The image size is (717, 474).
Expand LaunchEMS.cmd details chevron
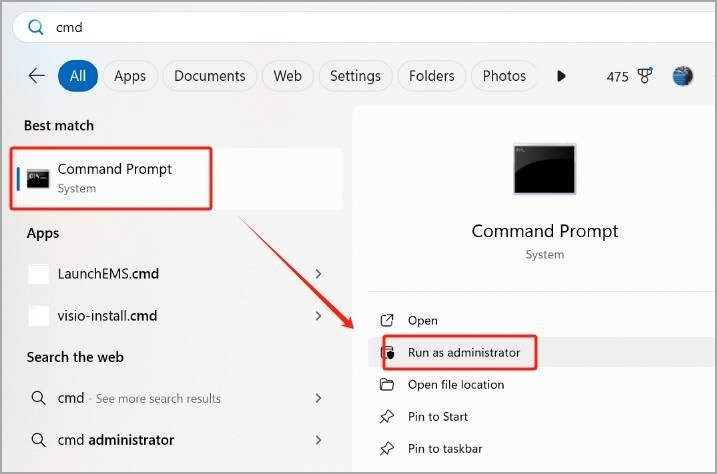[x=318, y=274]
